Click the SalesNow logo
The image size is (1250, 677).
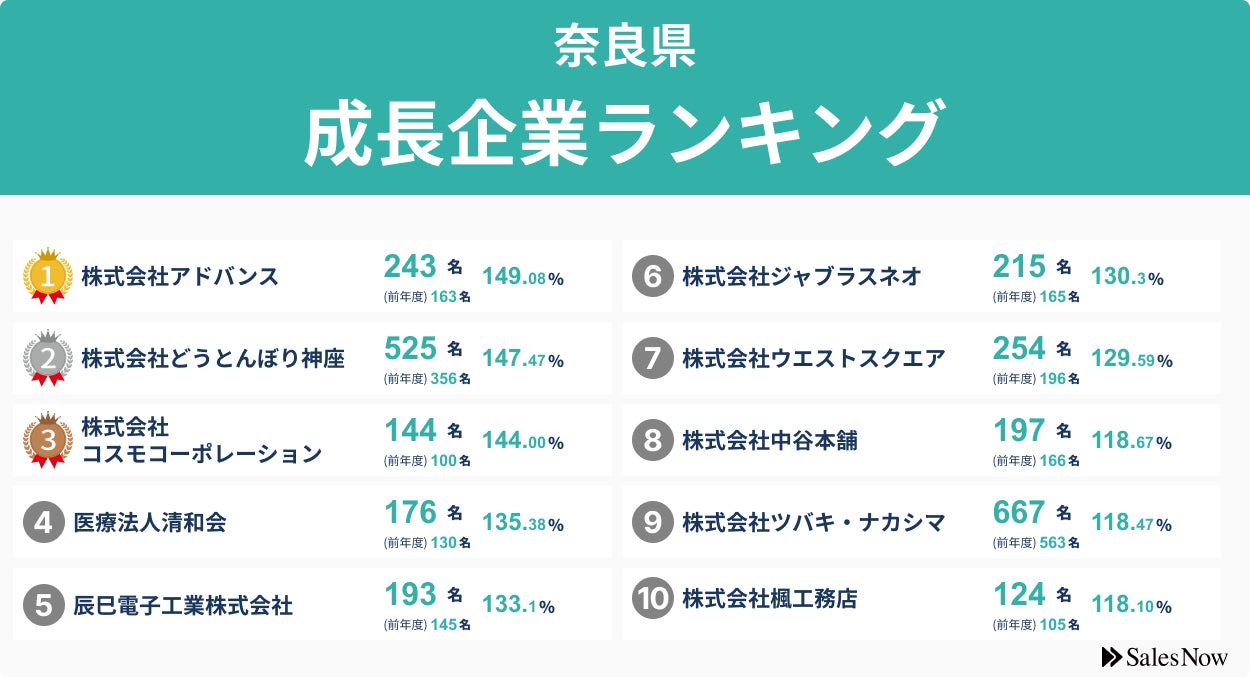[1165, 656]
